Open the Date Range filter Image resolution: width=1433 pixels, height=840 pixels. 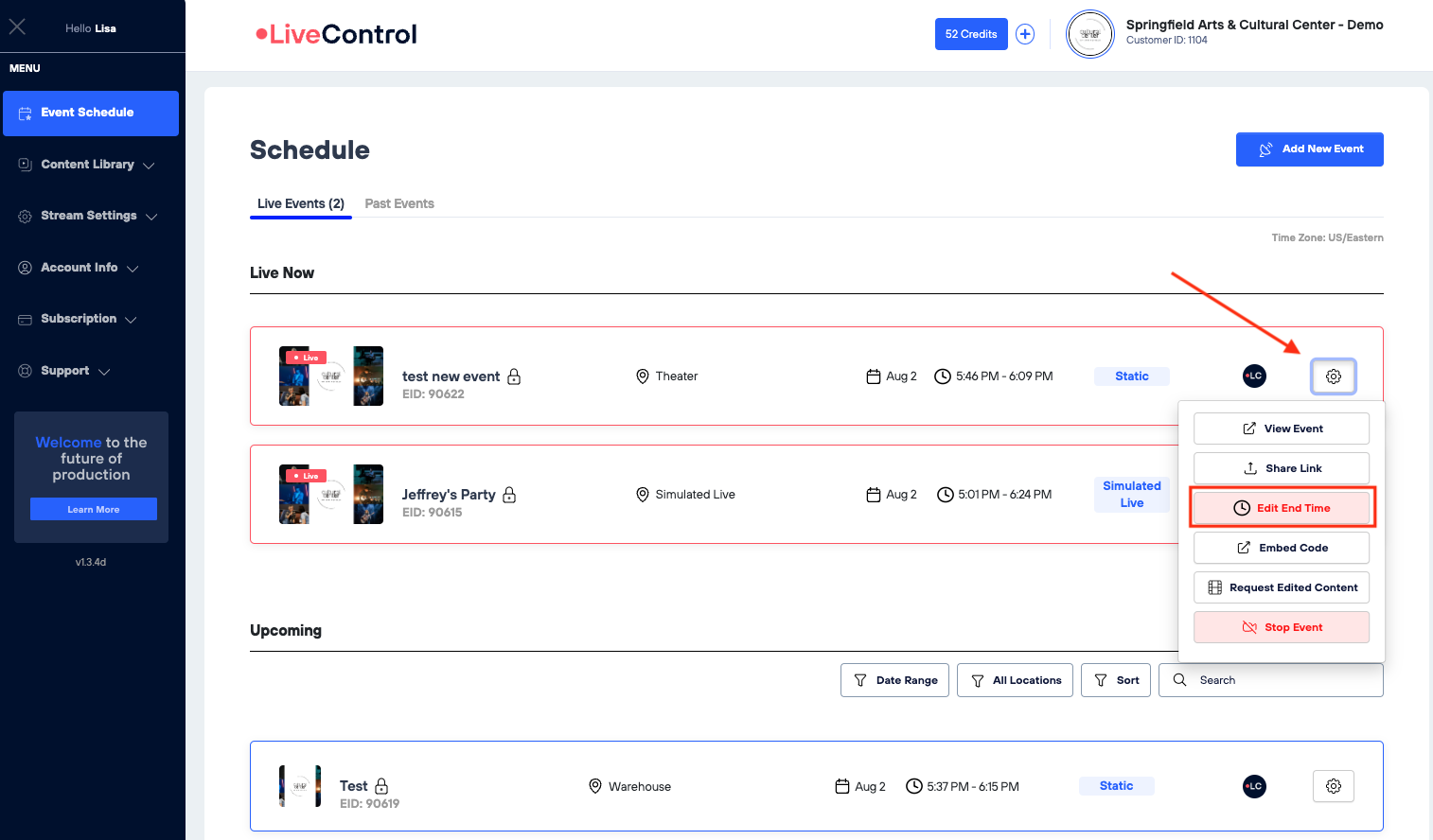click(894, 680)
